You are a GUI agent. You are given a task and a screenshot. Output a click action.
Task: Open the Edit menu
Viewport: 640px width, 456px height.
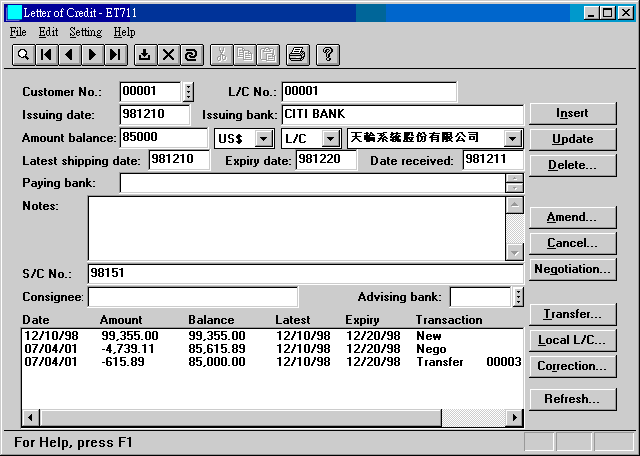(x=48, y=32)
